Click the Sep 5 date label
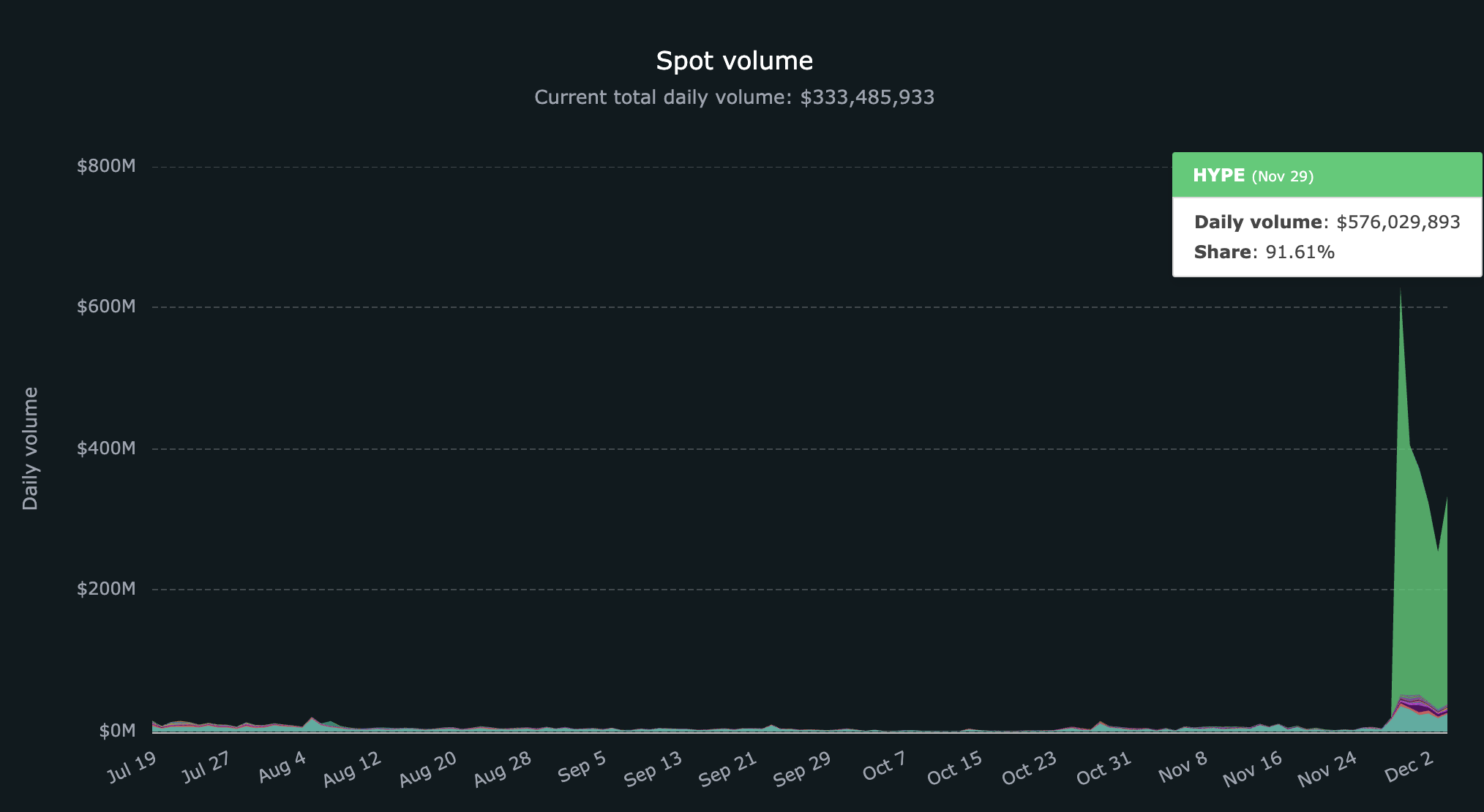 point(582,767)
